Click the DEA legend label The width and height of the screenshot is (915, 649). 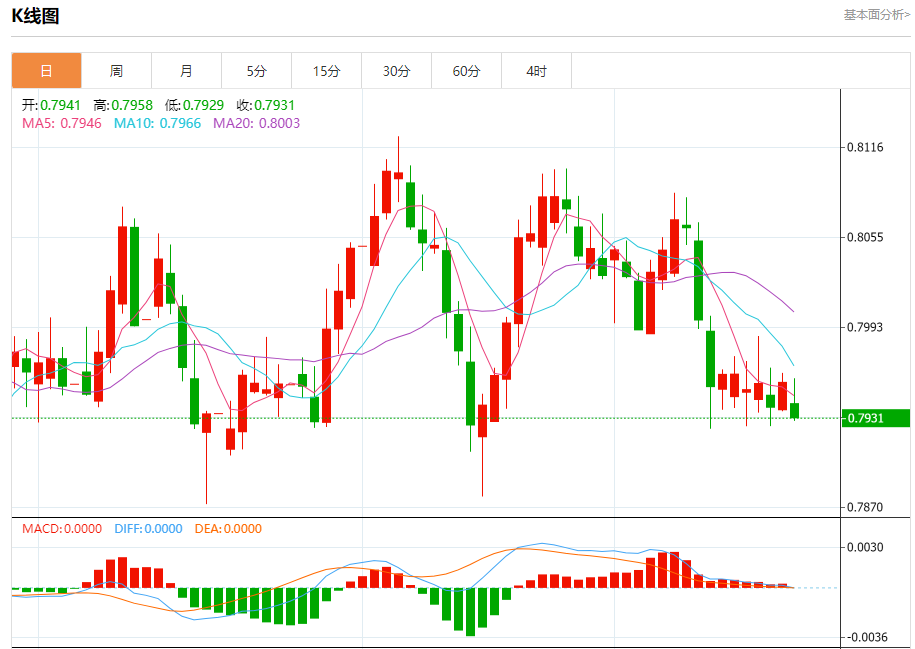point(228,529)
